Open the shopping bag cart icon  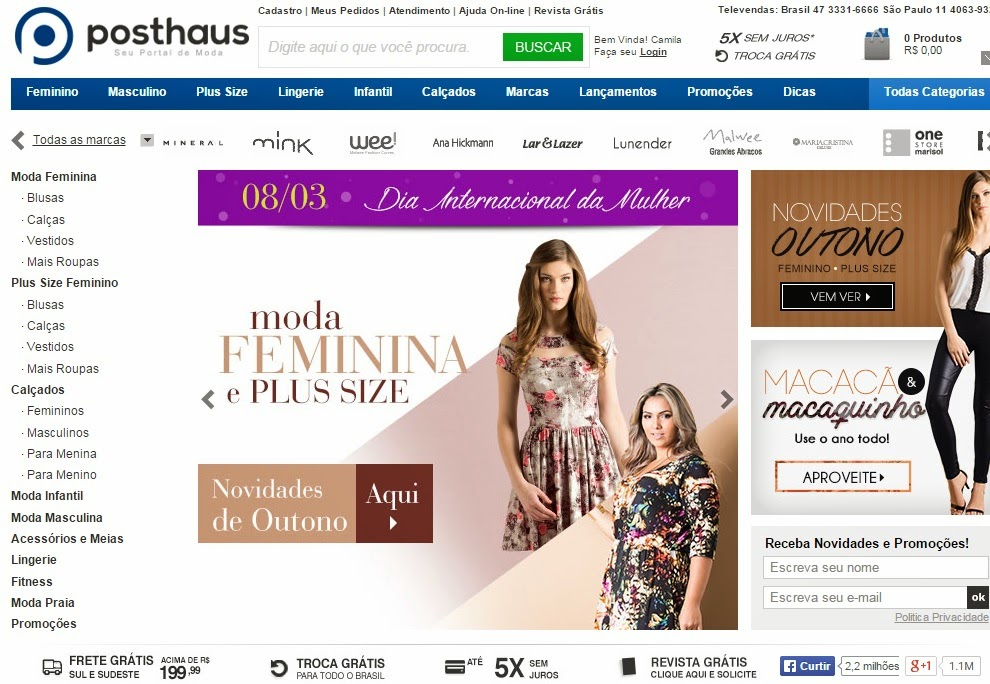point(876,44)
